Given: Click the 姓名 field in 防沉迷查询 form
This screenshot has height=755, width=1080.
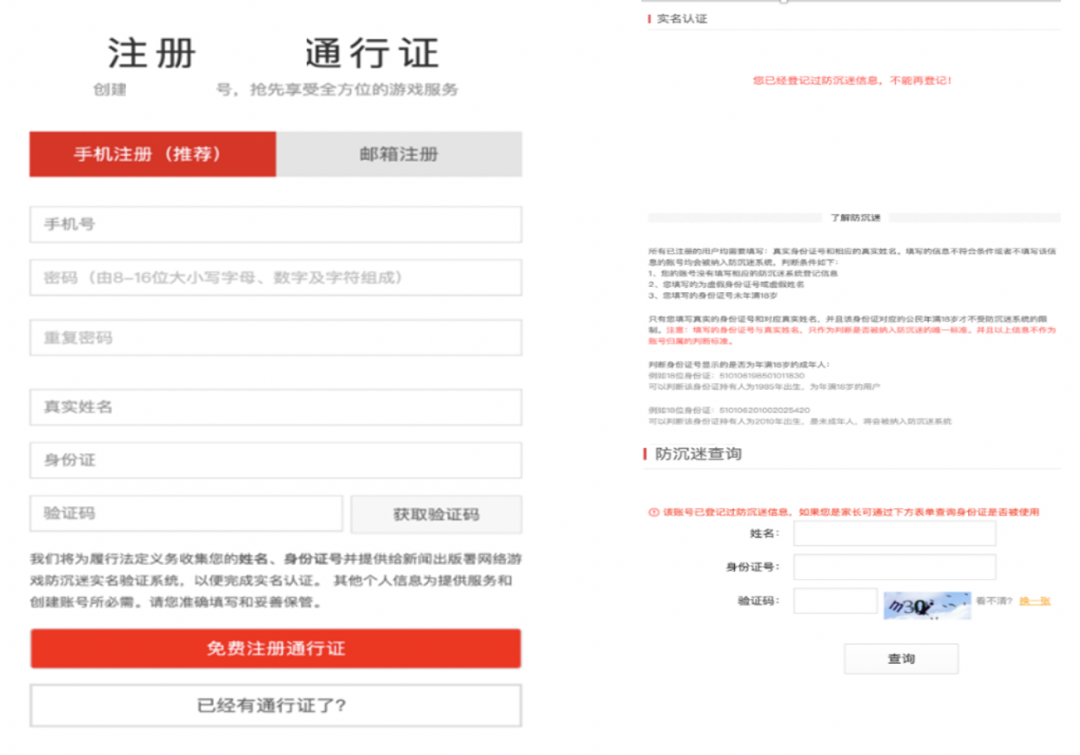Looking at the screenshot, I should pos(894,534).
